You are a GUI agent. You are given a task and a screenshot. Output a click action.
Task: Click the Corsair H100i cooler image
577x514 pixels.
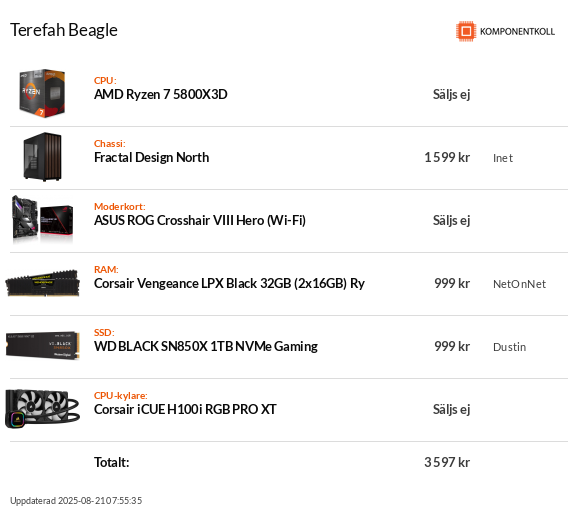42,409
